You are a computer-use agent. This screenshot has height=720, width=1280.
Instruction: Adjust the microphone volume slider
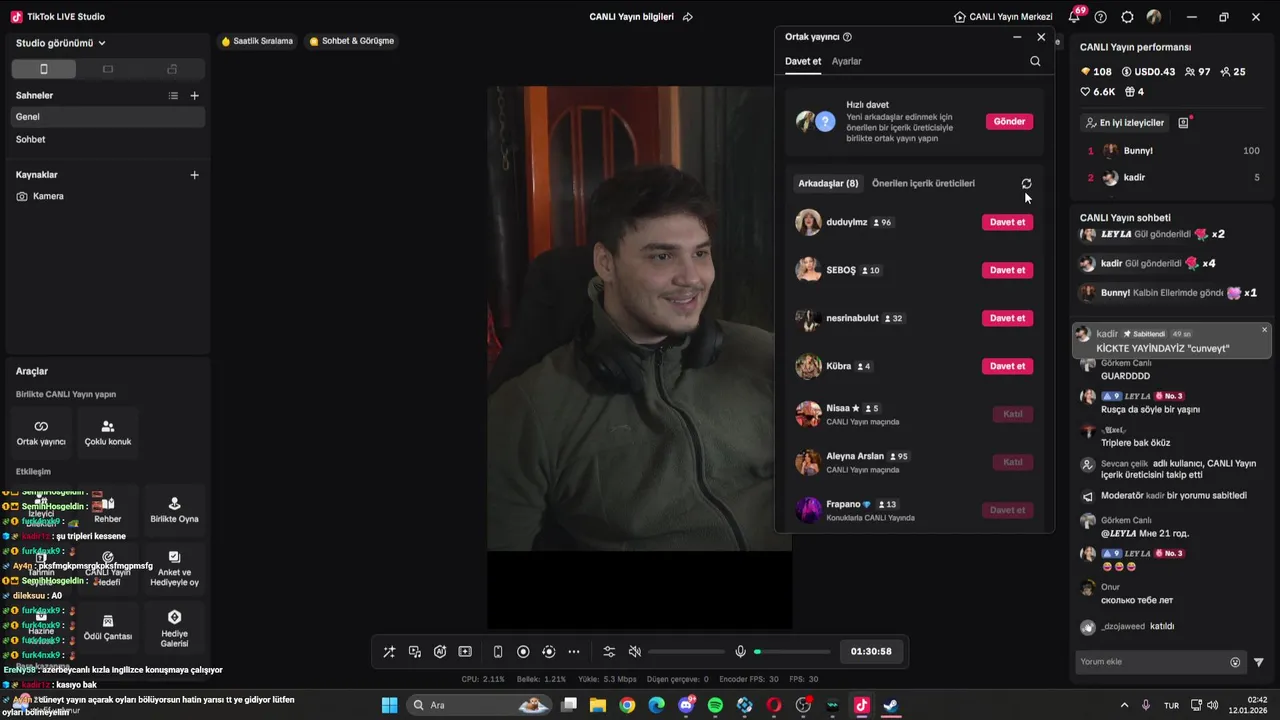792,651
